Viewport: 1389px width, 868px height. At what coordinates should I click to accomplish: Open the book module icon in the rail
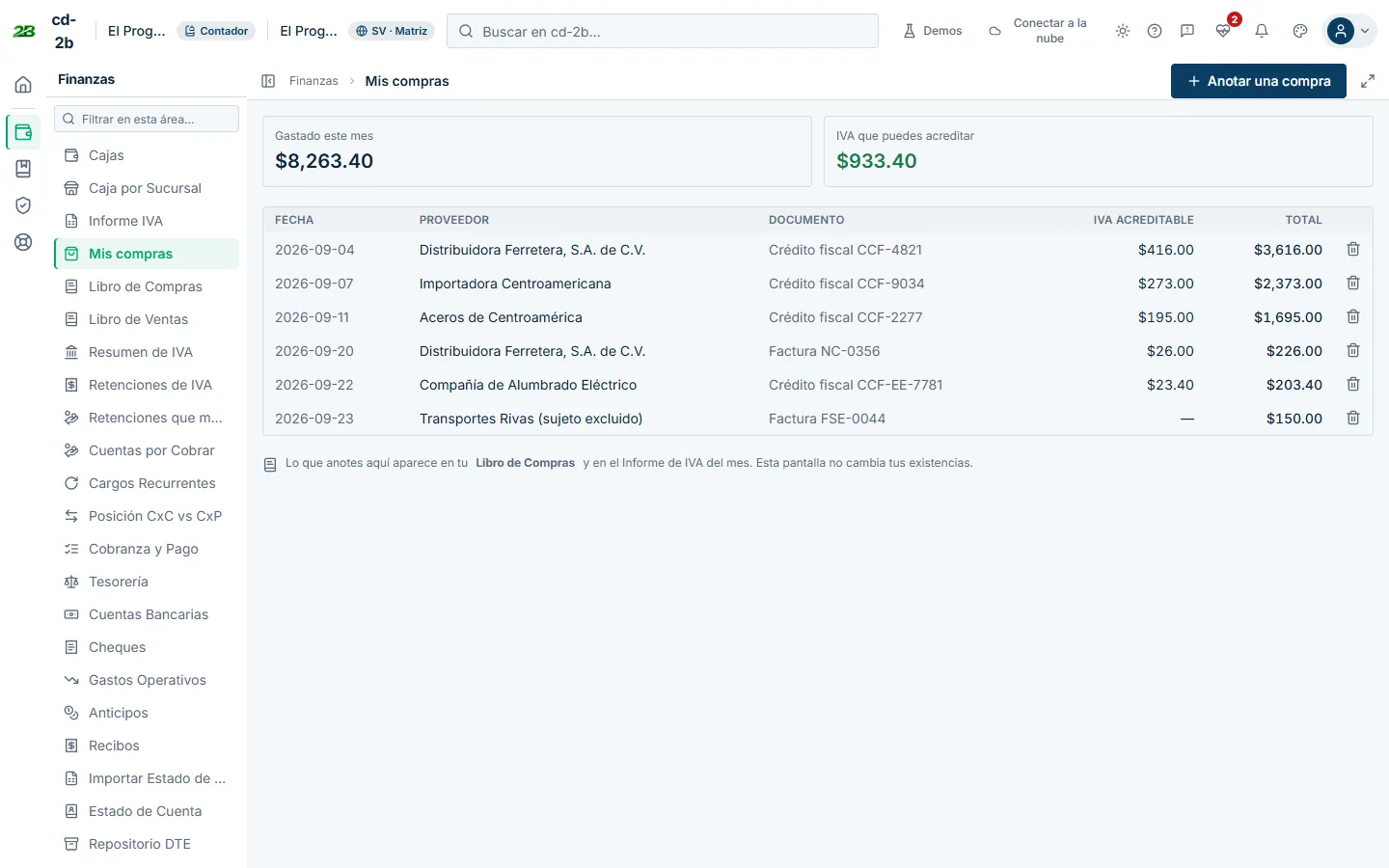coord(23,169)
